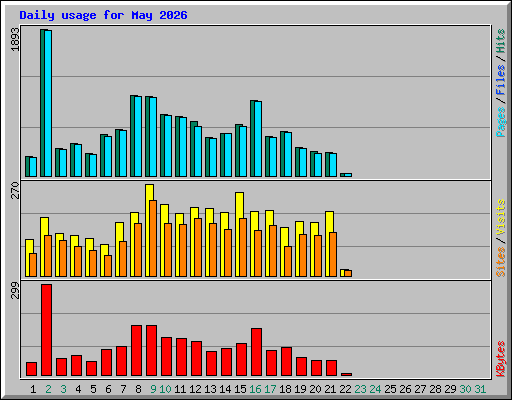Click the cyan hits bar for day 8
Screen dimensions: 512x400
tap(138, 136)
